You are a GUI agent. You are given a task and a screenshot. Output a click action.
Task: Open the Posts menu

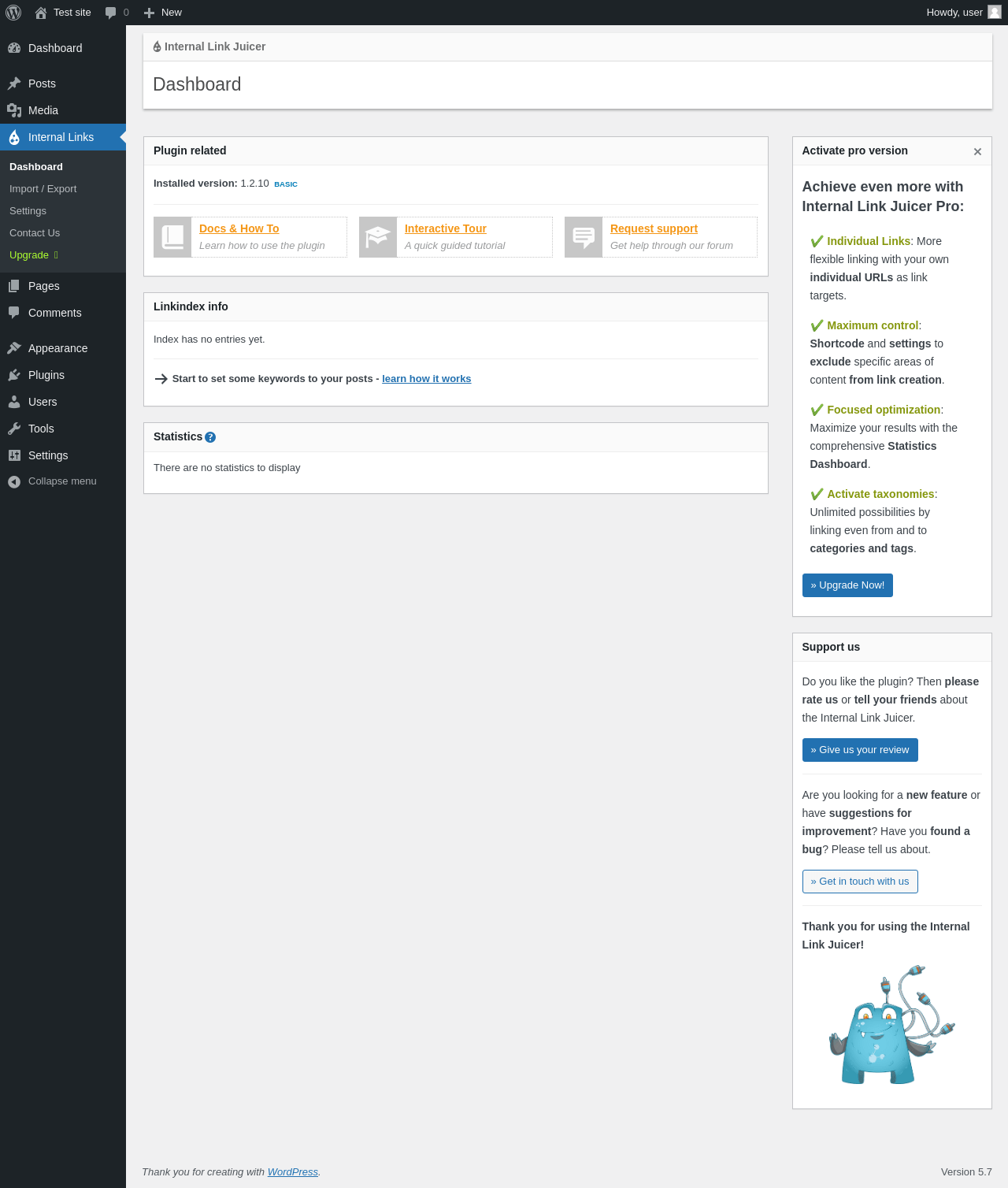click(63, 84)
